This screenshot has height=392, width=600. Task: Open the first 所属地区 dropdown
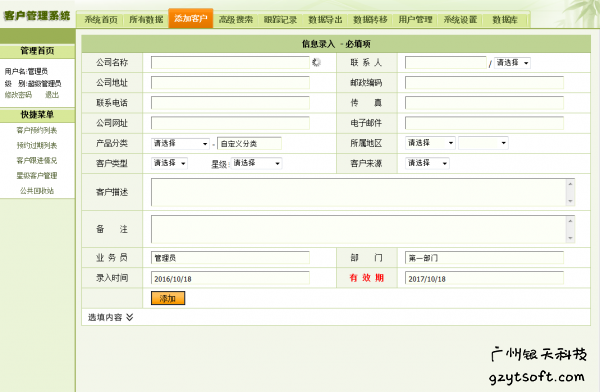(x=430, y=143)
